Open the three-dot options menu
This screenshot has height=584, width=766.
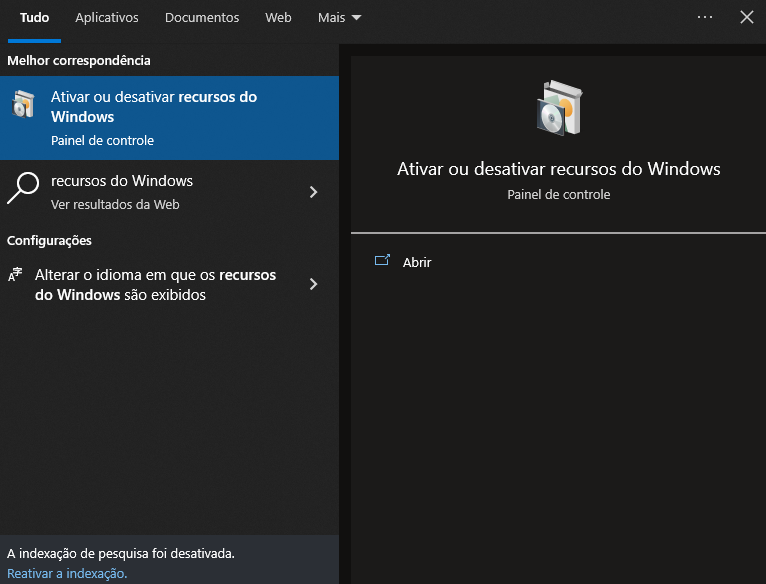(704, 17)
